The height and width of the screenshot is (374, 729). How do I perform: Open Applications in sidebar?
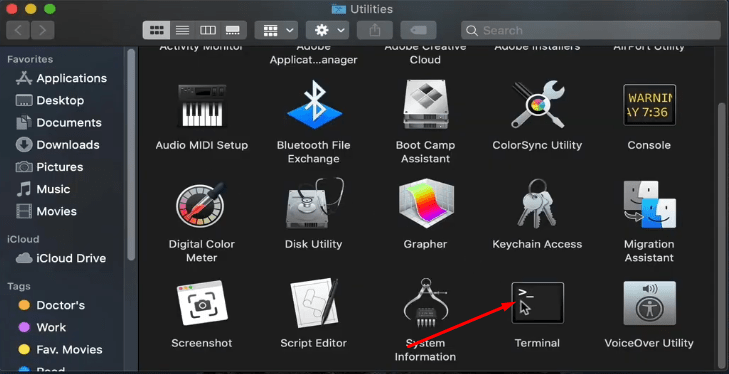[x=61, y=78]
